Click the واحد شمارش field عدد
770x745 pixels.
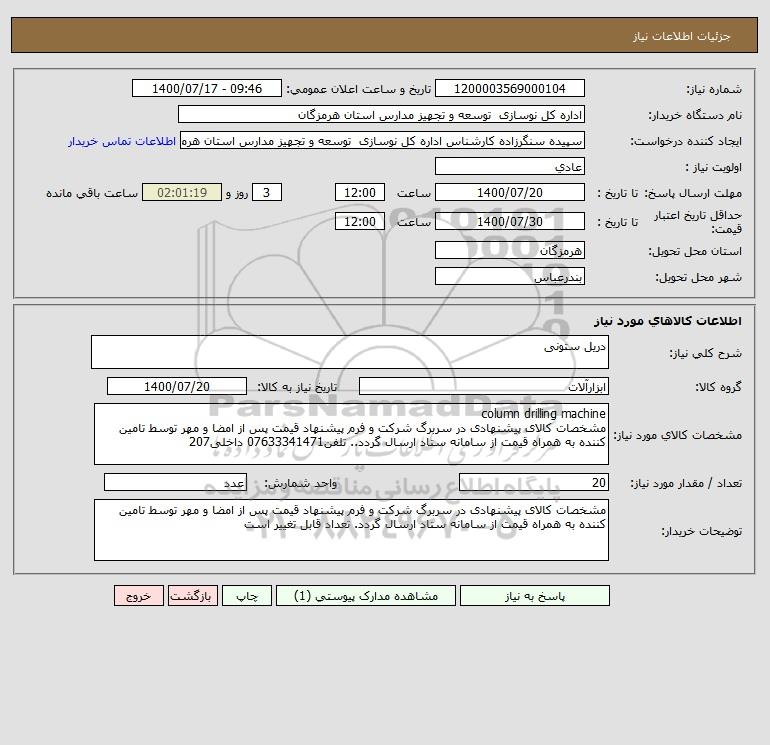point(175,482)
